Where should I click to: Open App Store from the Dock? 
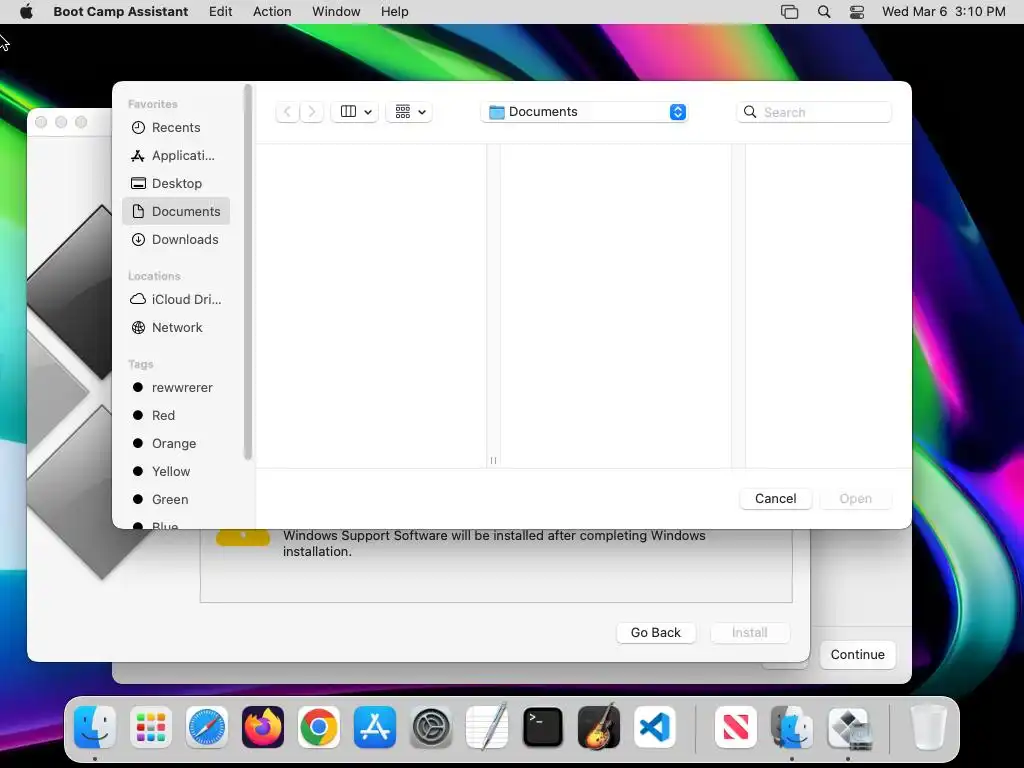pyautogui.click(x=375, y=727)
